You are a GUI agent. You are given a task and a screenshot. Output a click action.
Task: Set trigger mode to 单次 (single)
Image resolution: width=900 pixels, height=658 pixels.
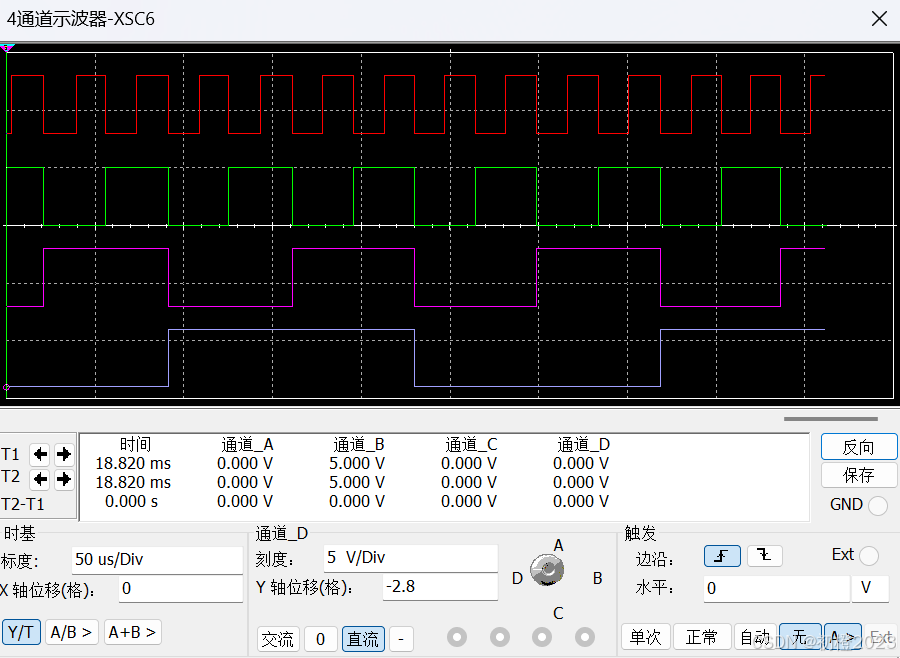[646, 637]
